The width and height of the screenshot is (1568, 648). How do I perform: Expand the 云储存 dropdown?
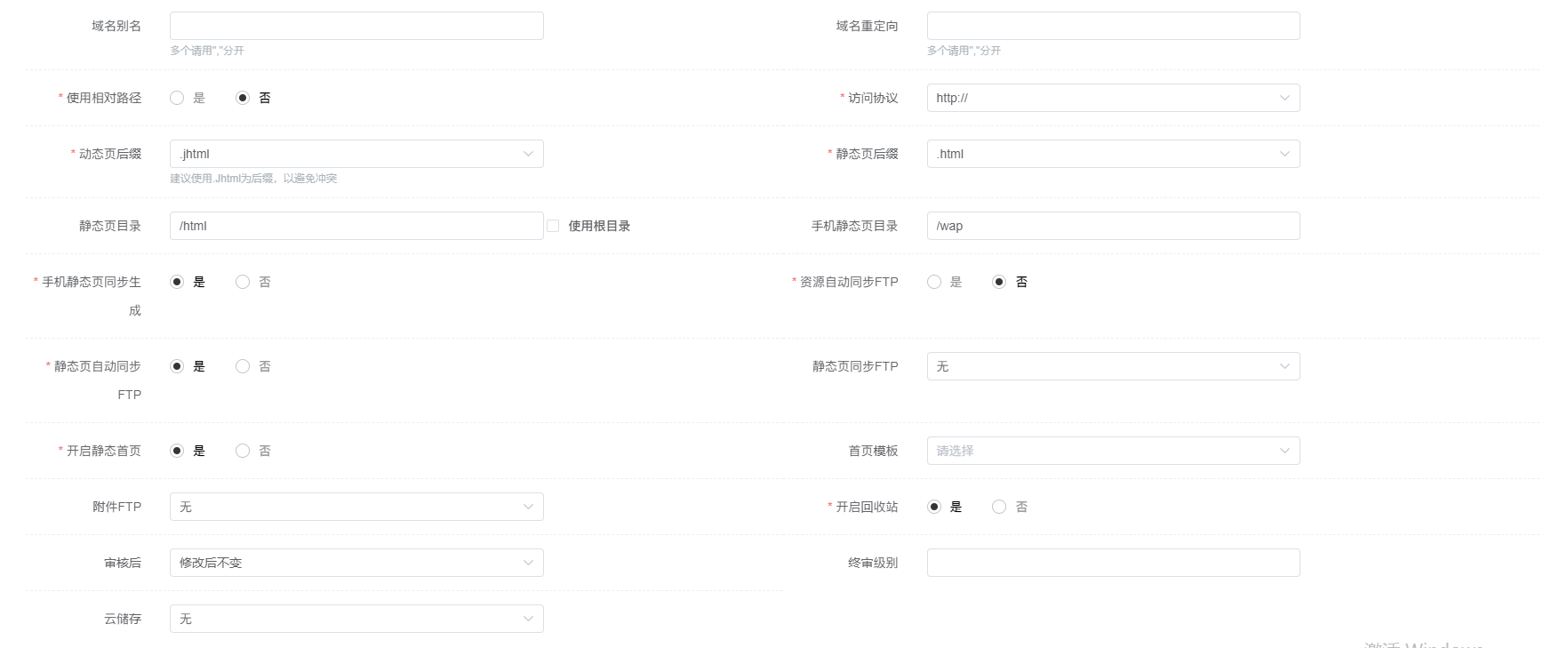(x=356, y=619)
